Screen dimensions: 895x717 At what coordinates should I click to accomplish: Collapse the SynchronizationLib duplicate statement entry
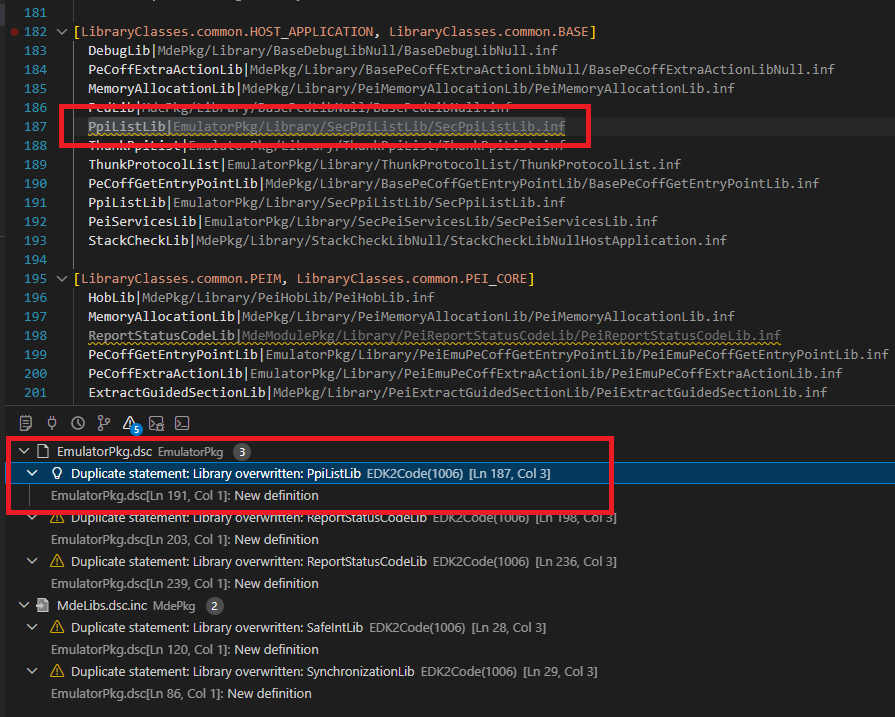coord(33,671)
